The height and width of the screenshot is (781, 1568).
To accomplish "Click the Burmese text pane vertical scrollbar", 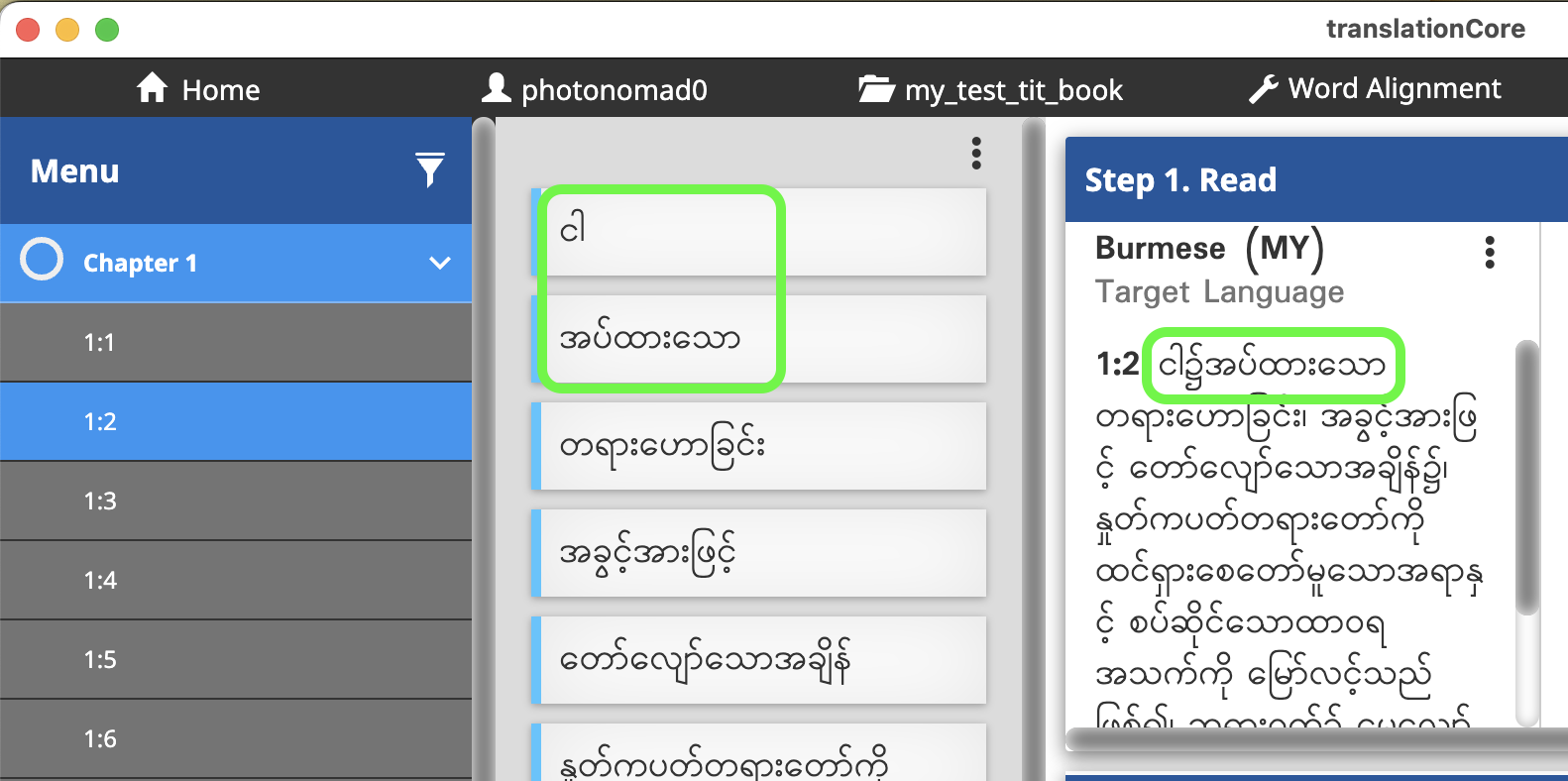I will (x=1527, y=478).
